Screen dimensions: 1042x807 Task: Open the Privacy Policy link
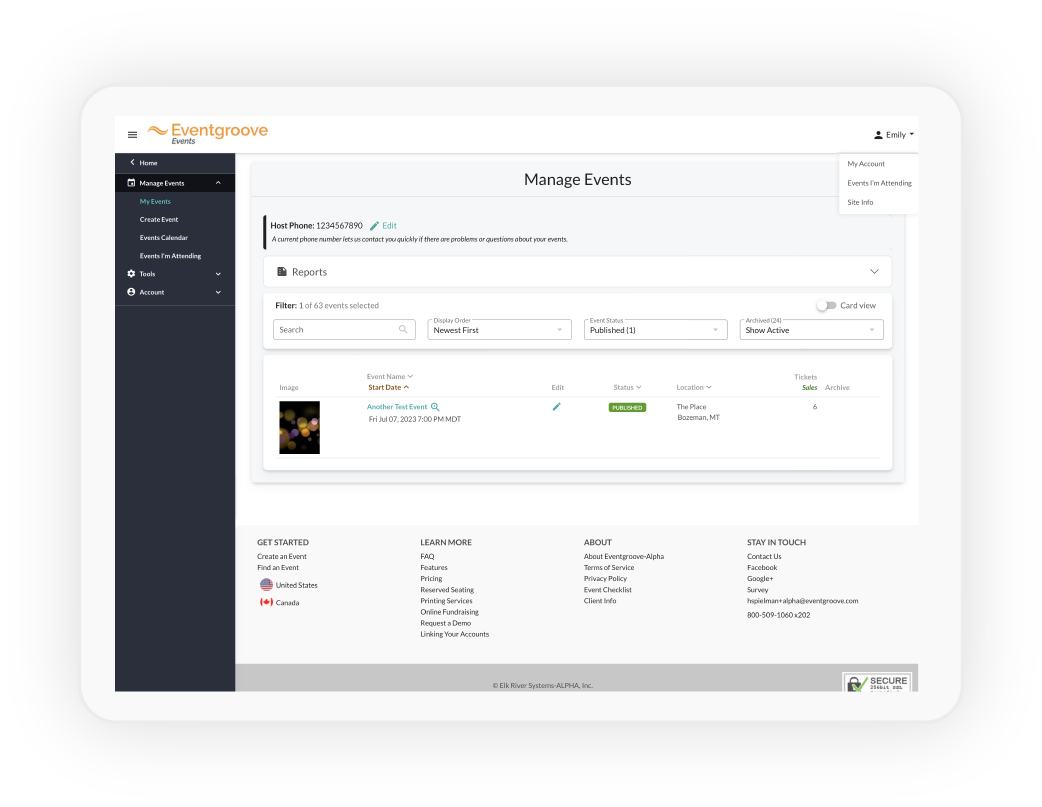click(605, 578)
